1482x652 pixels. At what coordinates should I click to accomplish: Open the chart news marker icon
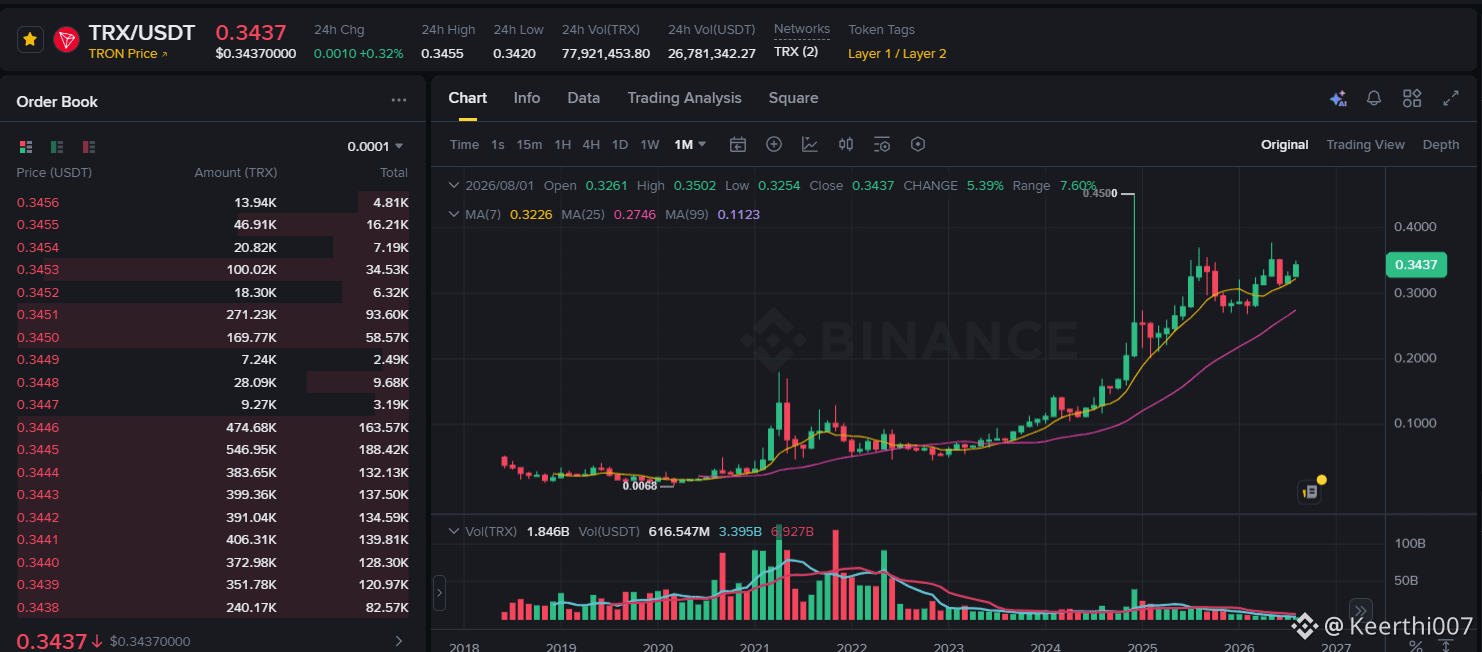(x=1310, y=491)
